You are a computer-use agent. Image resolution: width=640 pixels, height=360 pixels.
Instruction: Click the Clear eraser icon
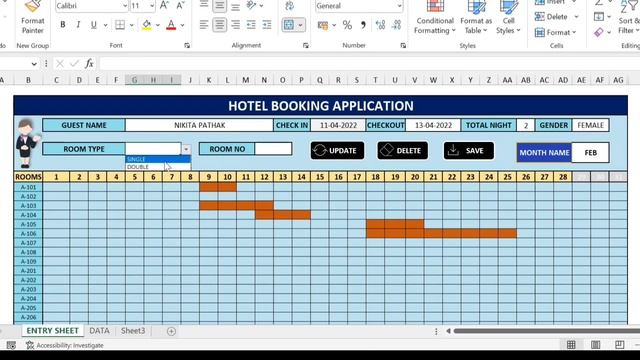click(599, 32)
